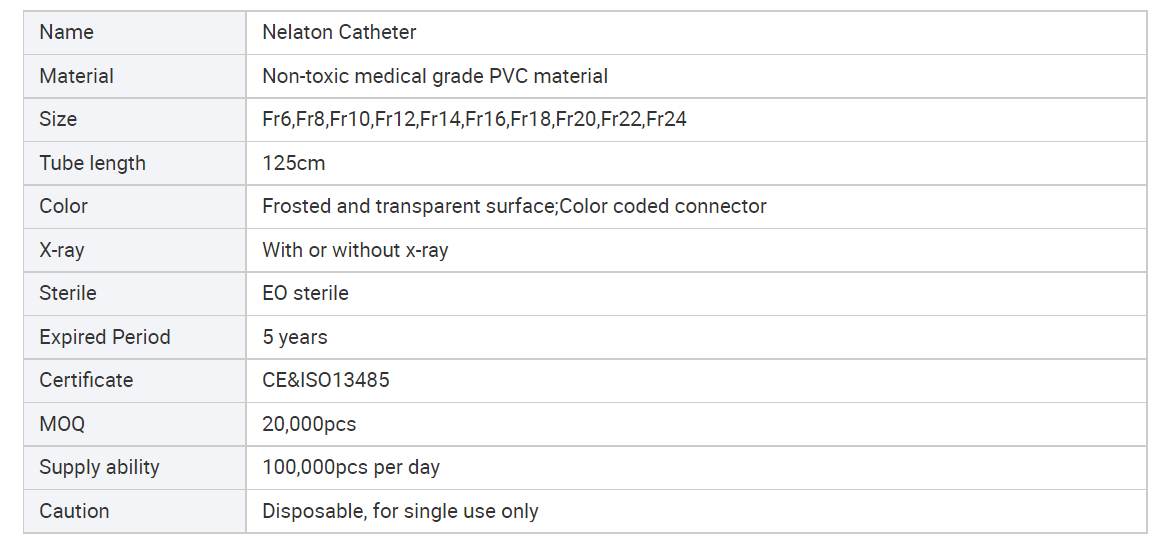Click the Fr6 to Fr24 sizes list

click(x=474, y=119)
